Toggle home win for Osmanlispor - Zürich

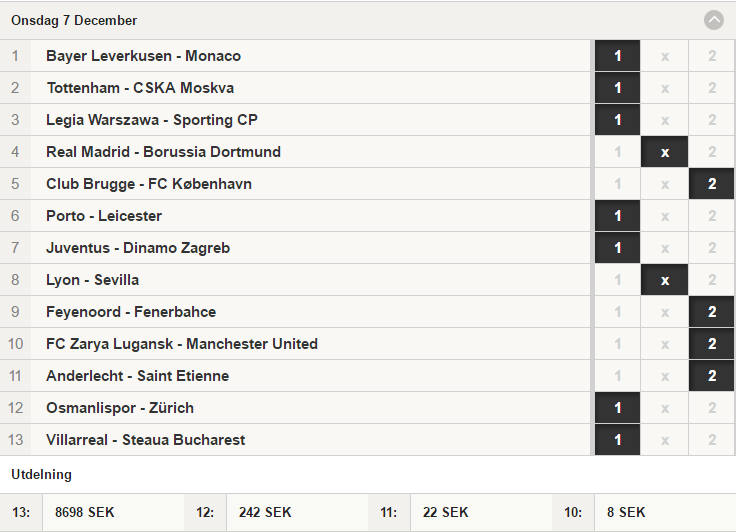tap(617, 408)
